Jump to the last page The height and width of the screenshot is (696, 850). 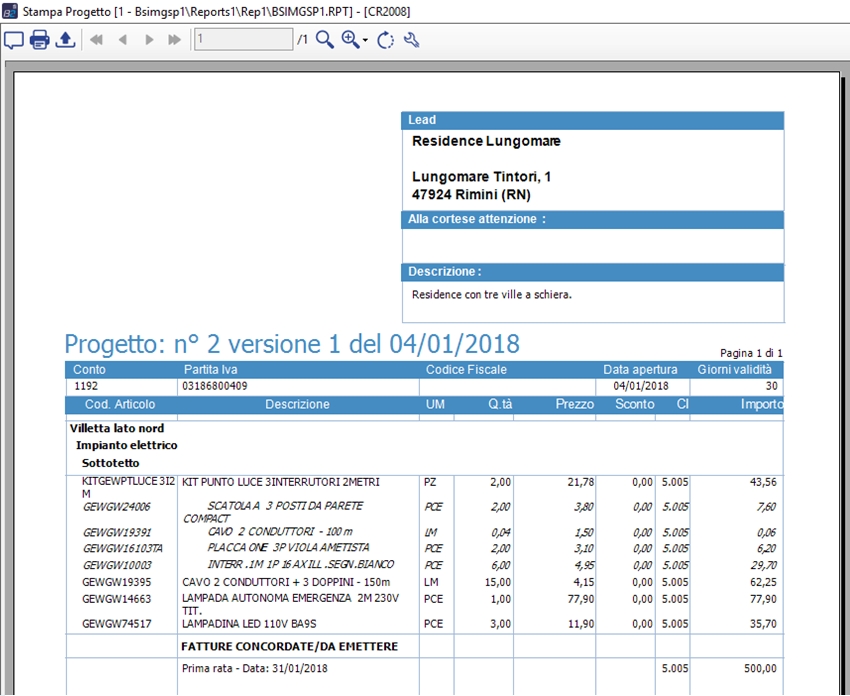click(x=174, y=40)
